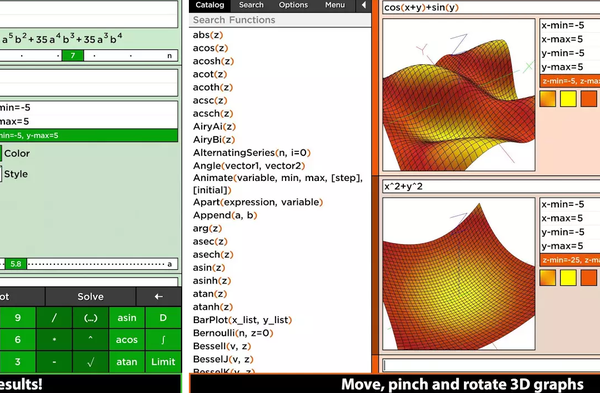Switch to the Catalog tab
Viewport: 600px width, 393px height.
tap(209, 5)
